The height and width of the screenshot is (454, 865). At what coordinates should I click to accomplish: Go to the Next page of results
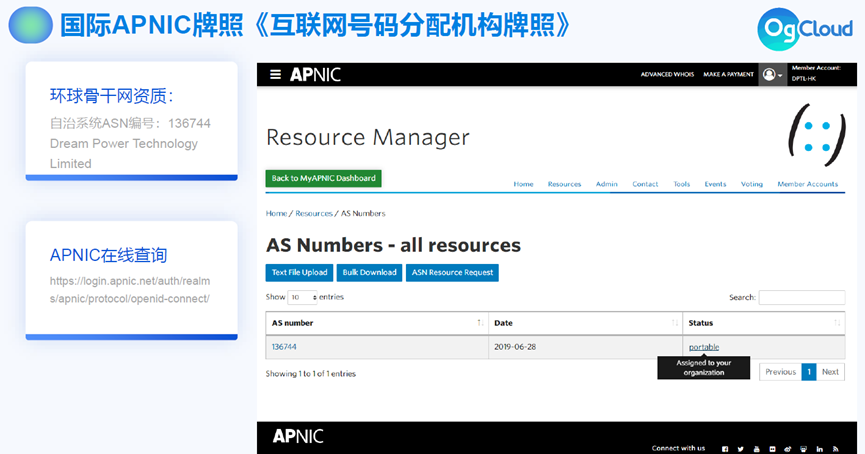[830, 371]
